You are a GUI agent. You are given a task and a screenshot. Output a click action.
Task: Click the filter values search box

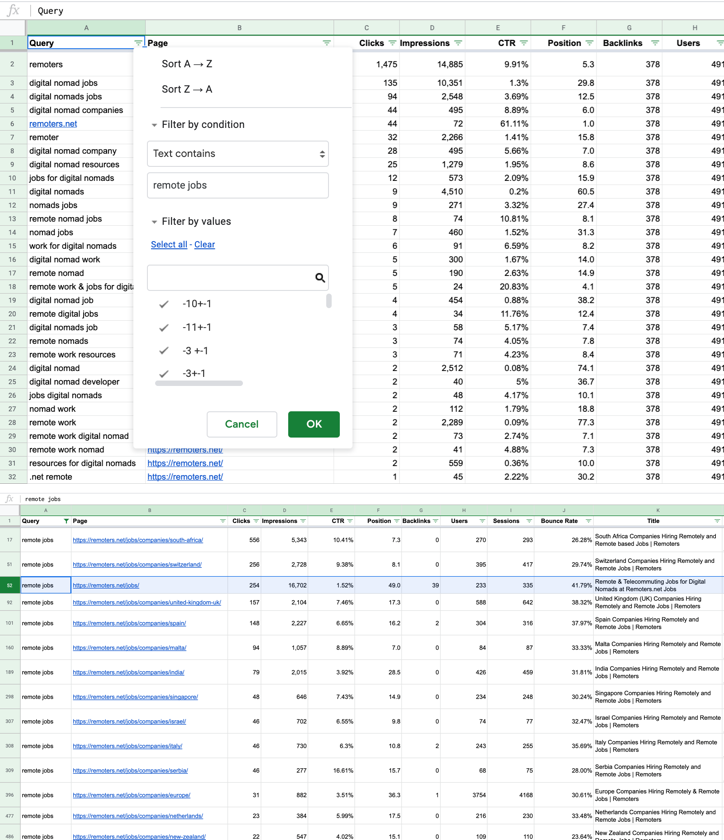click(x=238, y=278)
